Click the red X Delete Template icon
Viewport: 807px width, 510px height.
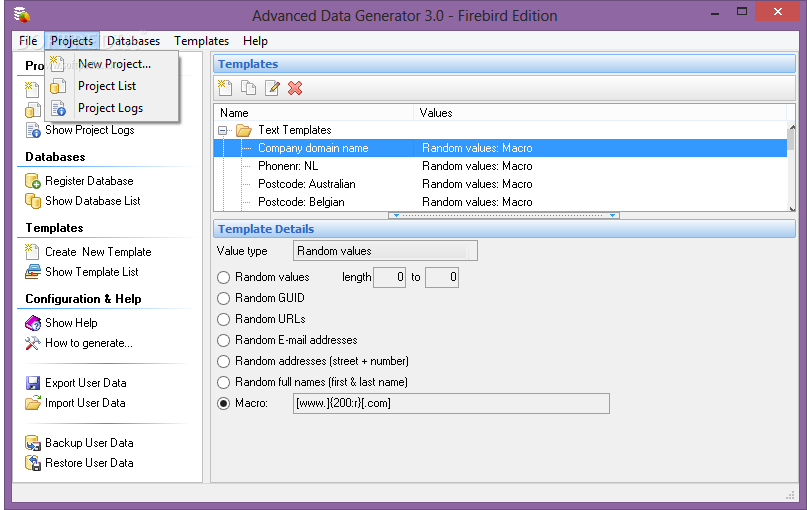tap(295, 88)
